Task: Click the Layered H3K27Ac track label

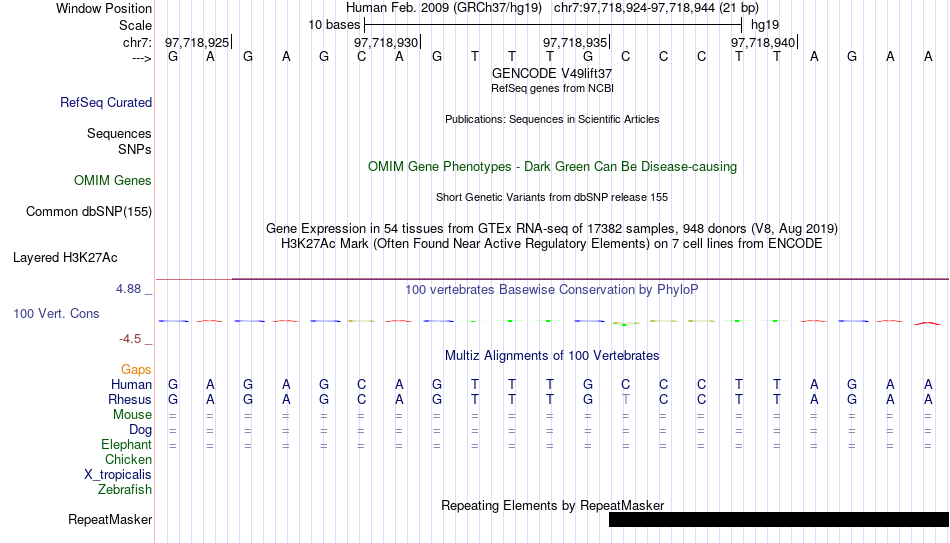Action: (65, 258)
